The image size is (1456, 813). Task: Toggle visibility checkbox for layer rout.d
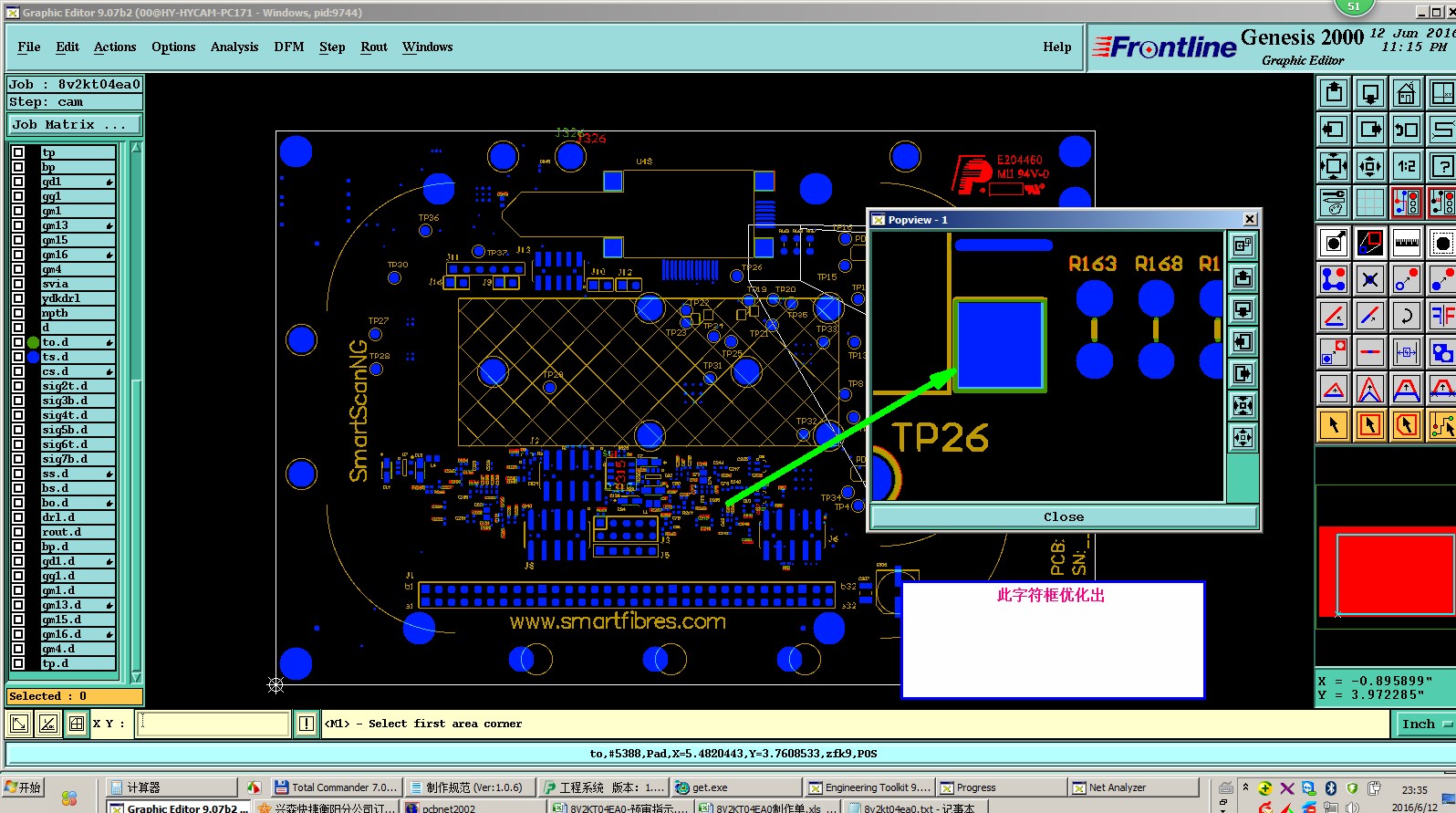[x=18, y=532]
